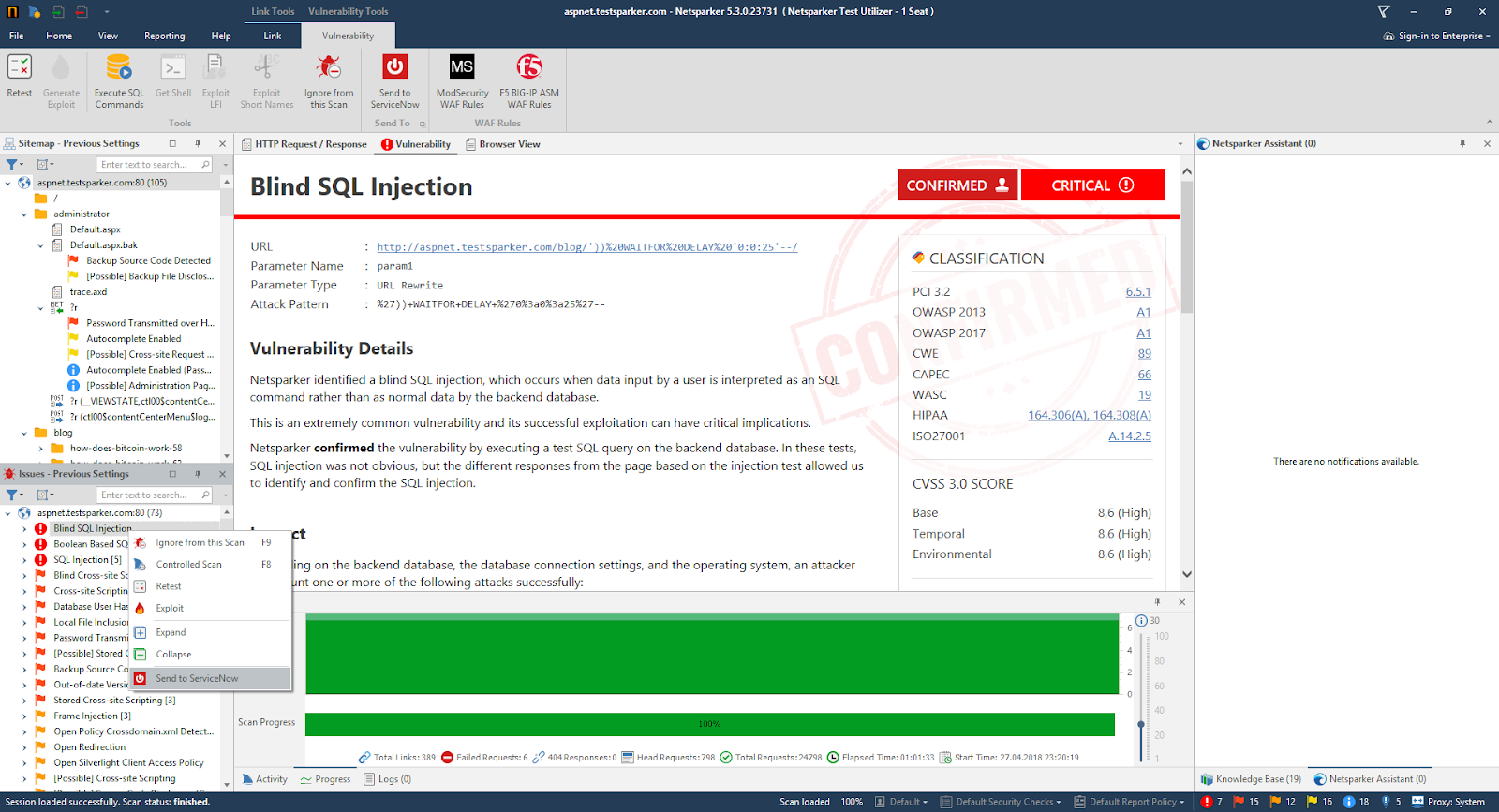The height and width of the screenshot is (812, 1499).
Task: Click the 100% zoom status item
Action: coord(852,802)
